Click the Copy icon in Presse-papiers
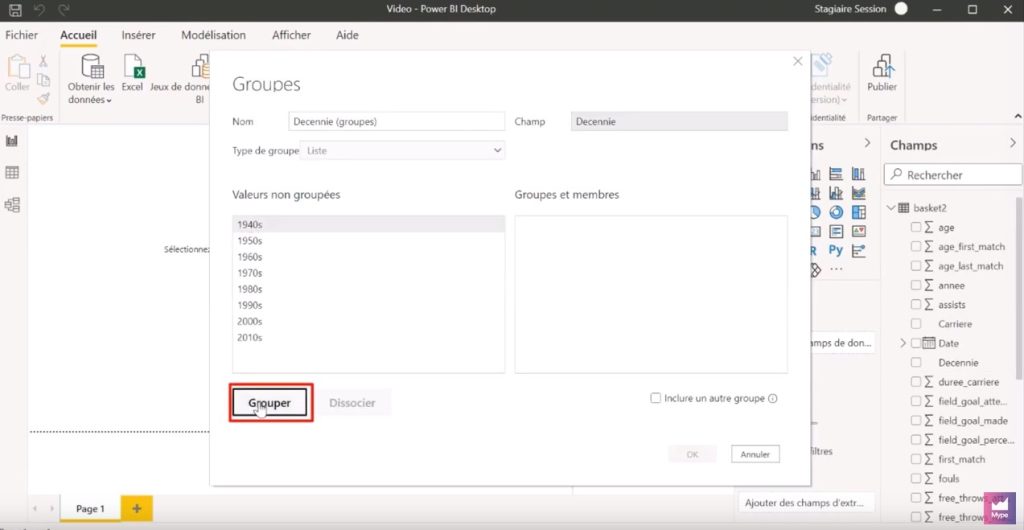This screenshot has height=530, width=1024. pos(43,80)
